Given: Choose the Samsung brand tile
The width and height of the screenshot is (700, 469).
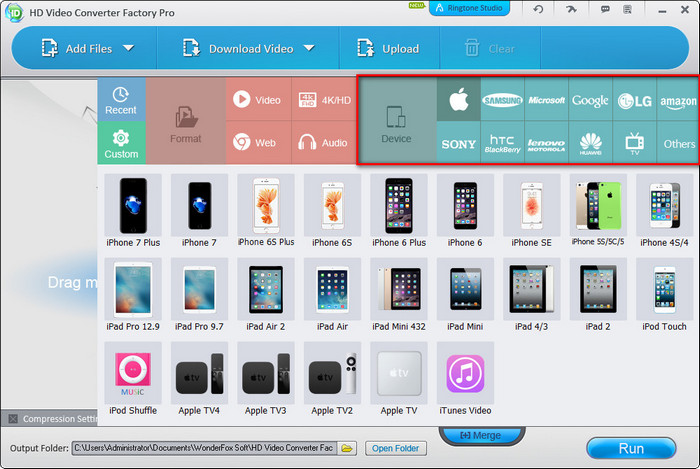Looking at the screenshot, I should (x=502, y=100).
